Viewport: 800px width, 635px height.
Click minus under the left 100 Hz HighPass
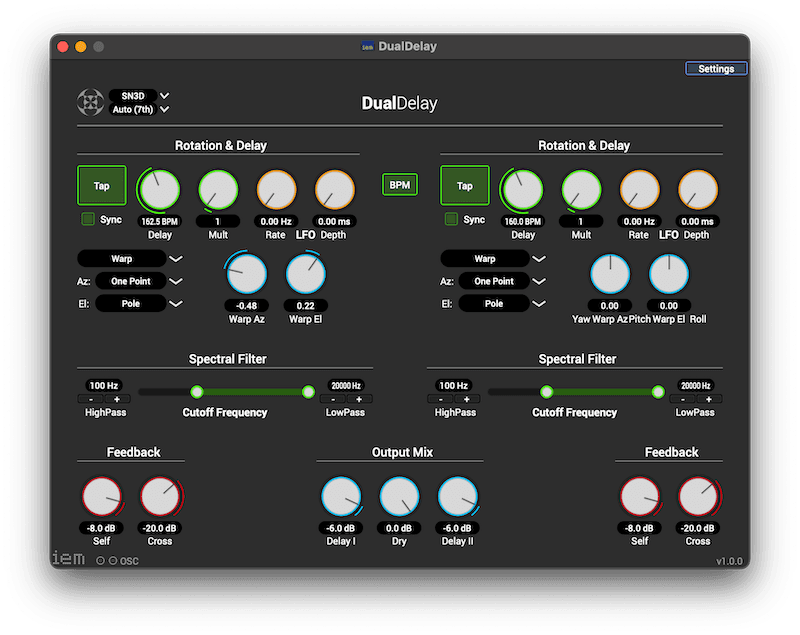coord(91,399)
